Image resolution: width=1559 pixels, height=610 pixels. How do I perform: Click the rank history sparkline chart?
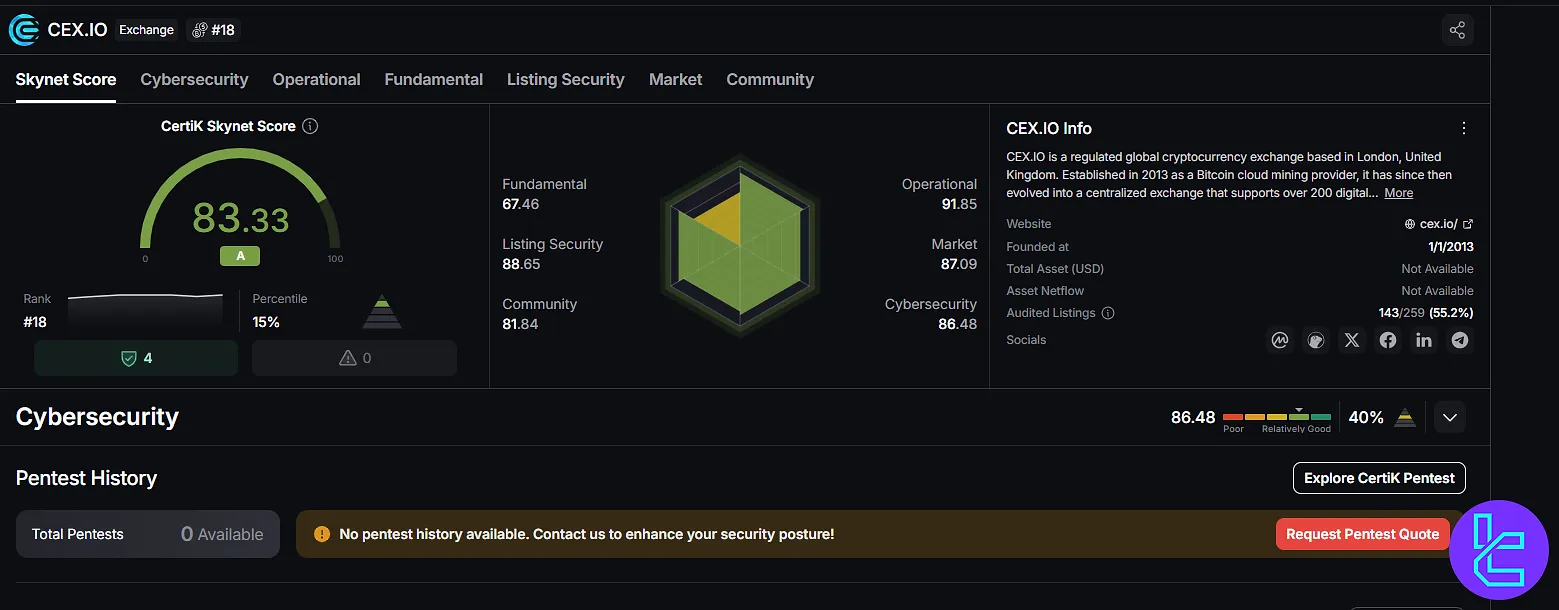(145, 310)
